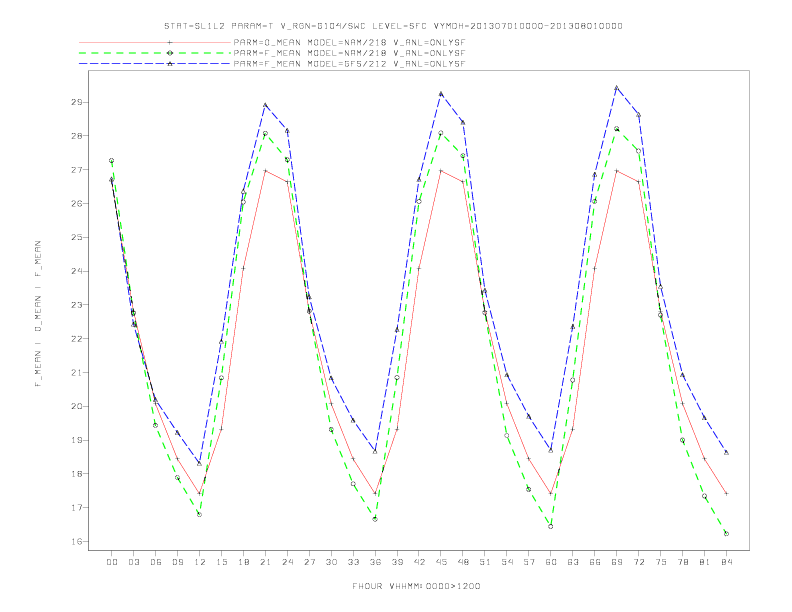Click the blue GFS triangle marker at hour 69
Viewport: 792px width, 612px height.
point(616,88)
